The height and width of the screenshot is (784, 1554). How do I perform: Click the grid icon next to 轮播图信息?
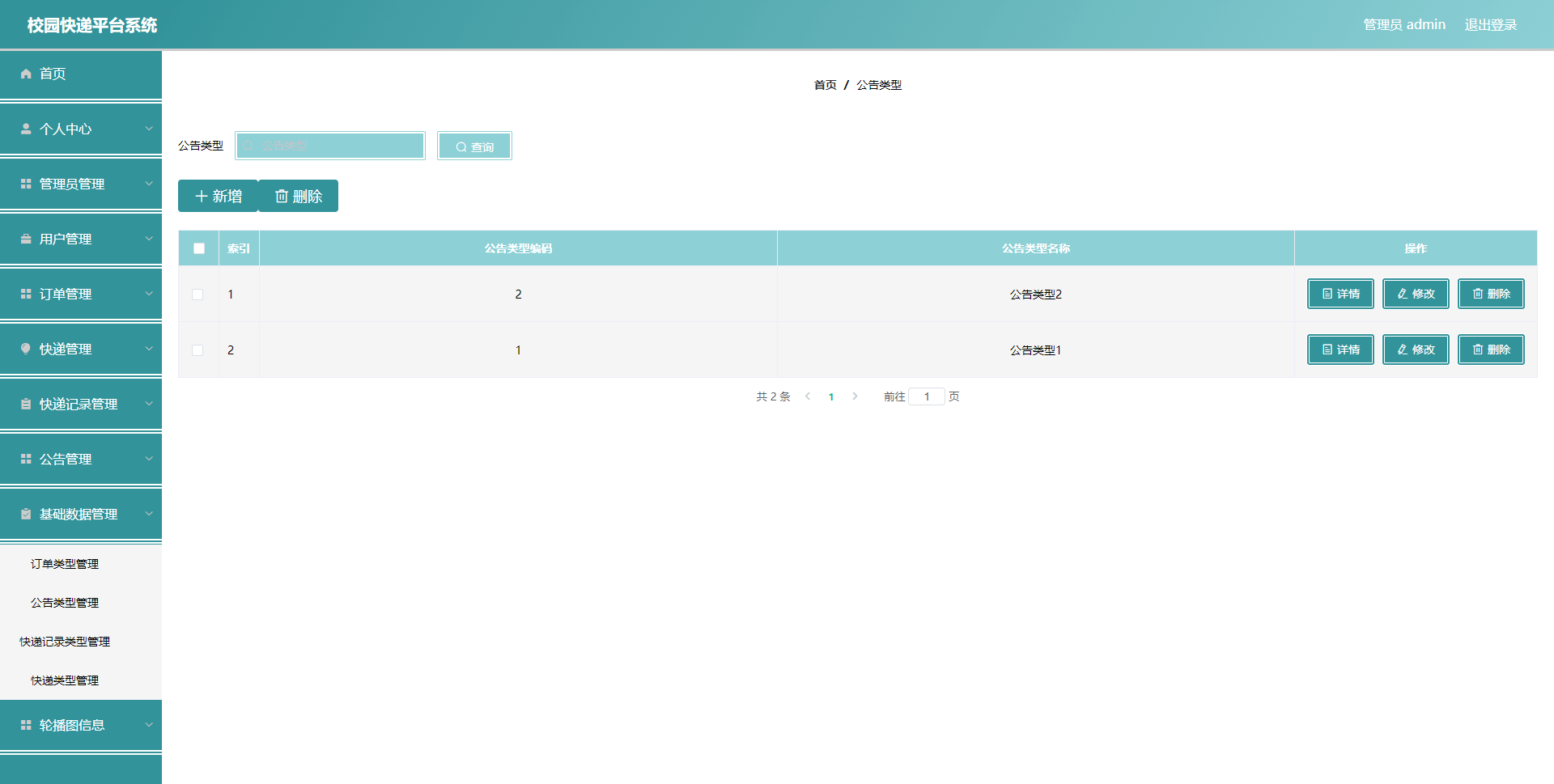point(26,725)
